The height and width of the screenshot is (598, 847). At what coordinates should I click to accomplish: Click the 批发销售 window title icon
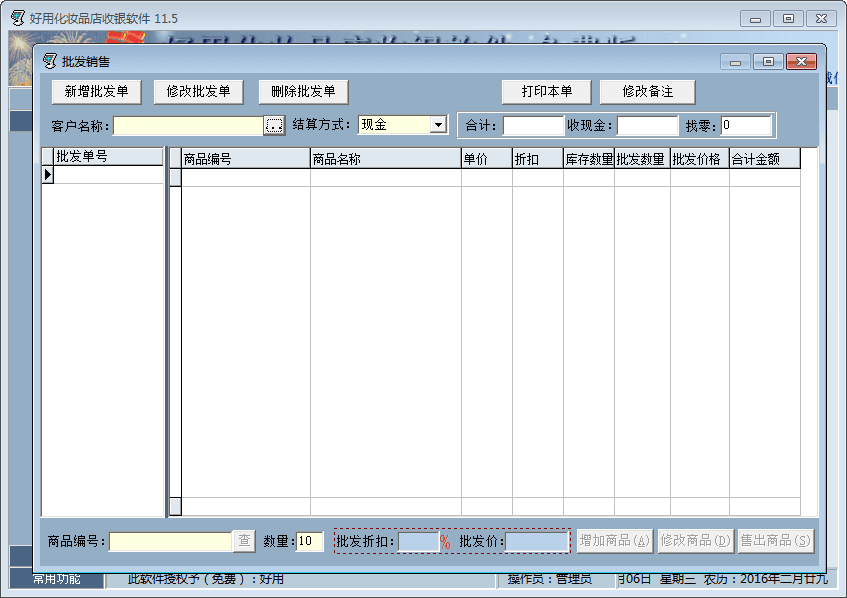tap(49, 61)
